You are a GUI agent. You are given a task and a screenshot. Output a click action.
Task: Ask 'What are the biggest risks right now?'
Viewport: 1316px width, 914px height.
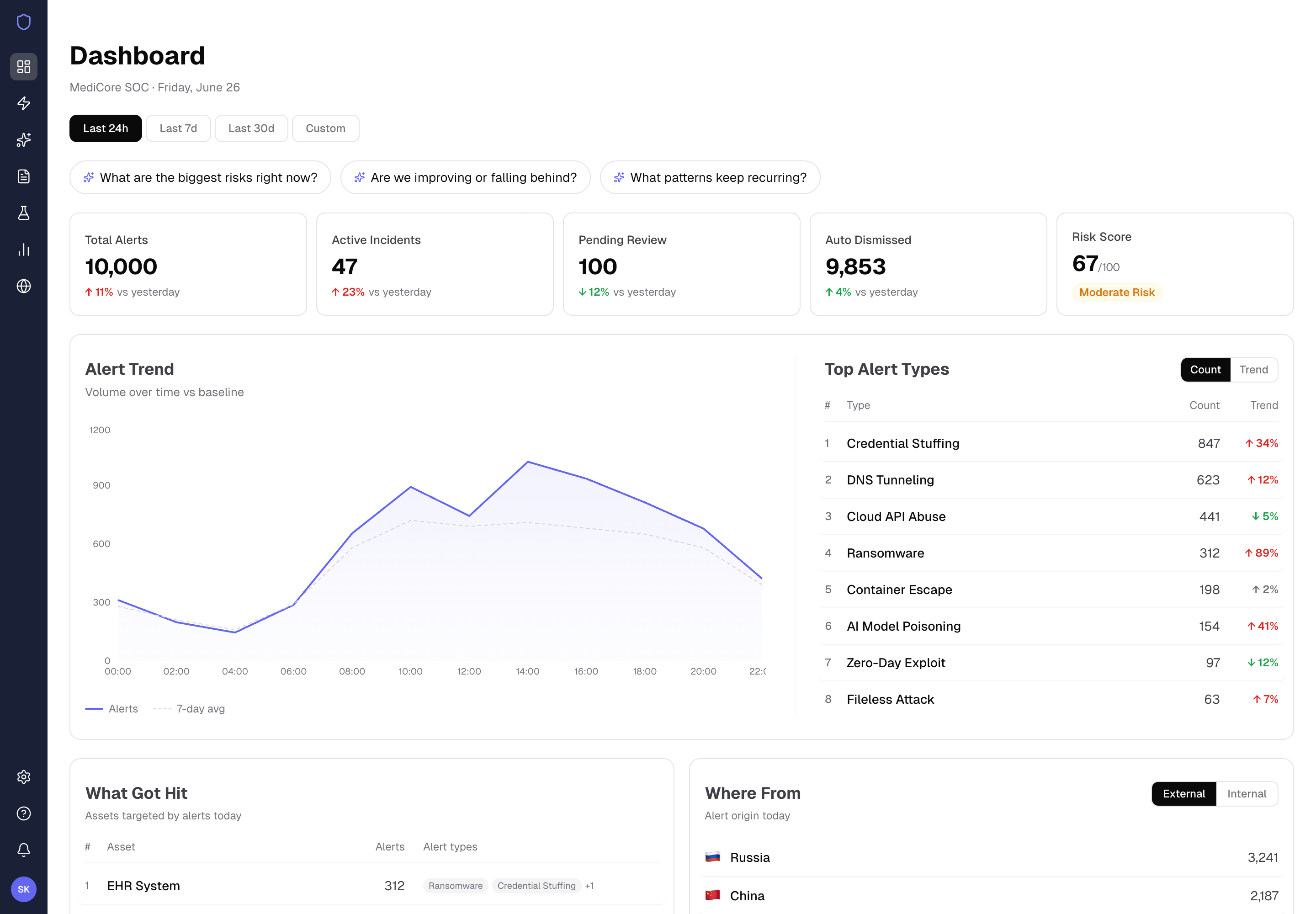(200, 177)
